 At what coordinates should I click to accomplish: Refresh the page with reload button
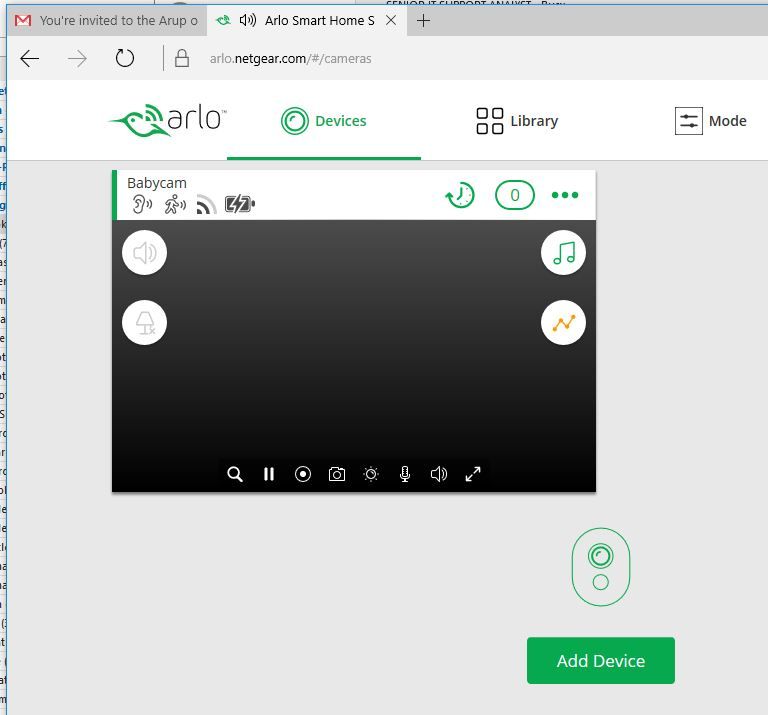coord(124,58)
